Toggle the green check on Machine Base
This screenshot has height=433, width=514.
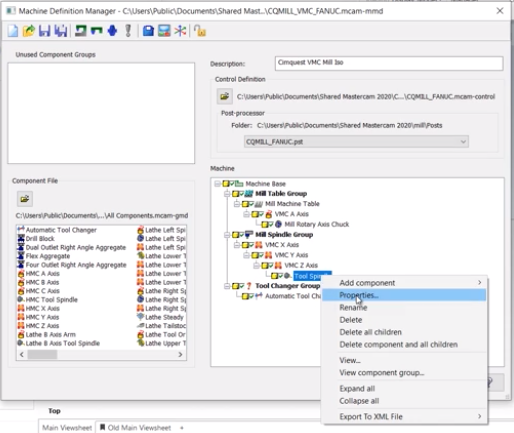click(232, 183)
